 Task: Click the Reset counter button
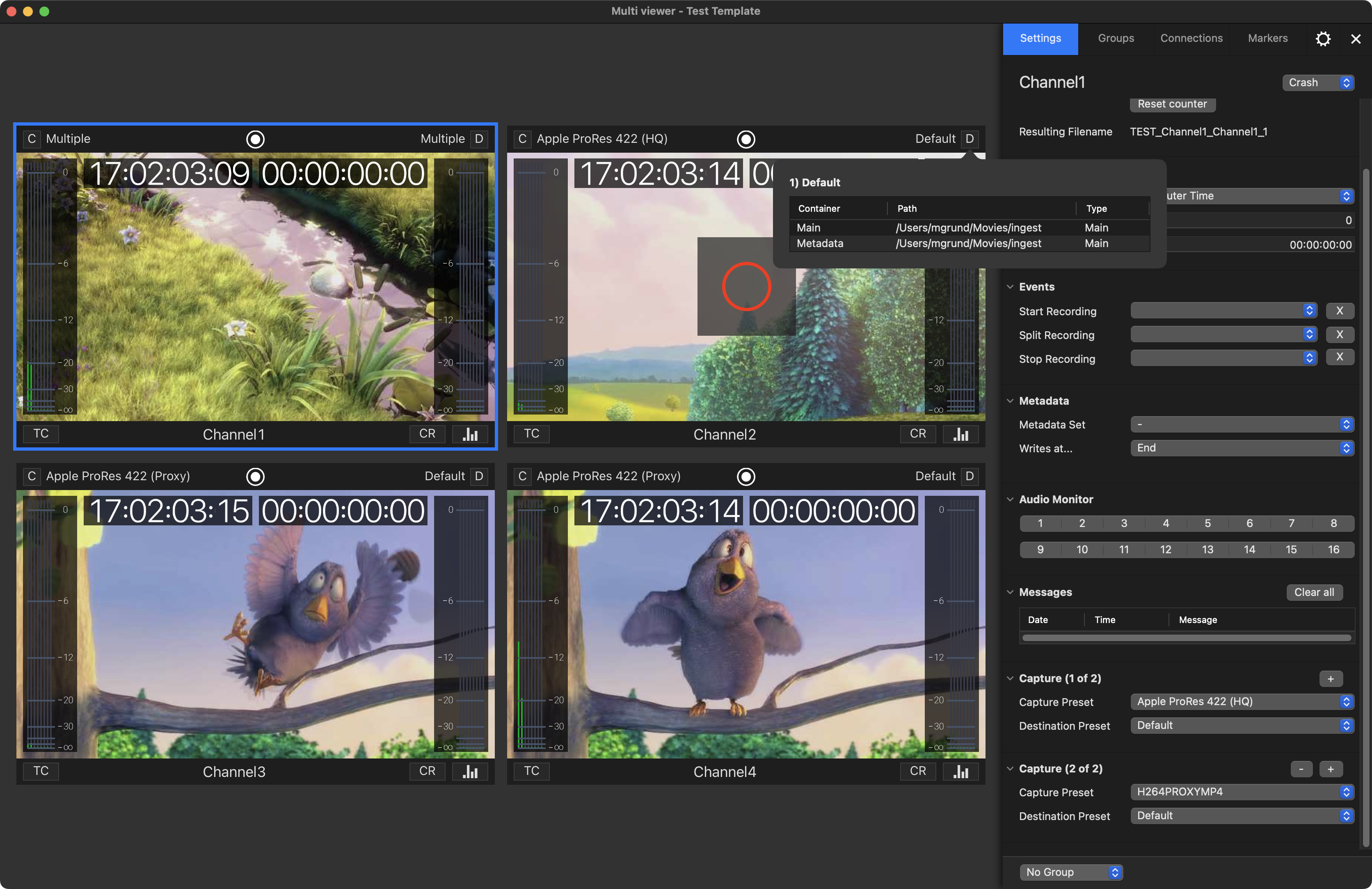click(1173, 104)
